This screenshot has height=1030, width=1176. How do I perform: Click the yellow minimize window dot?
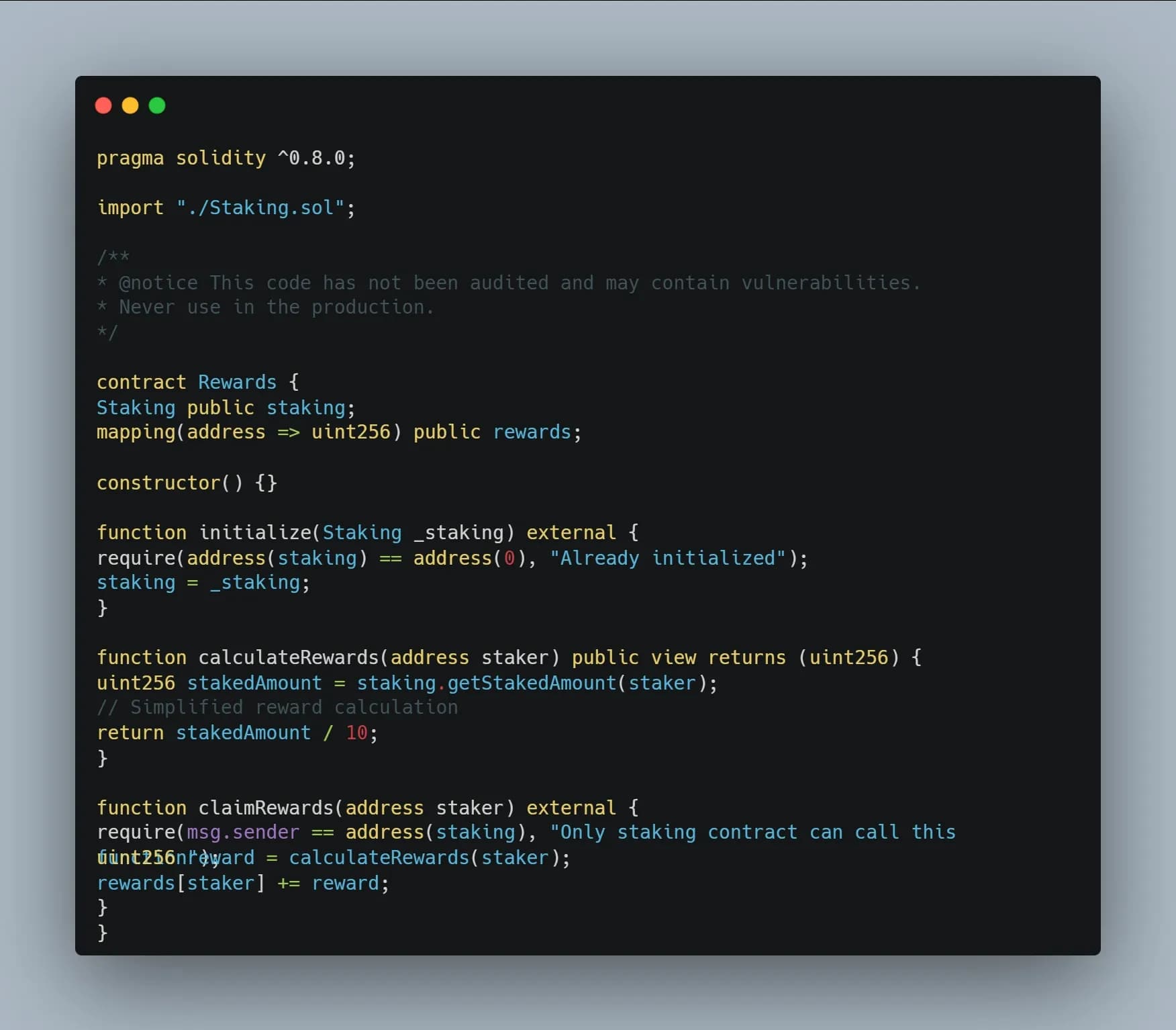(x=130, y=105)
